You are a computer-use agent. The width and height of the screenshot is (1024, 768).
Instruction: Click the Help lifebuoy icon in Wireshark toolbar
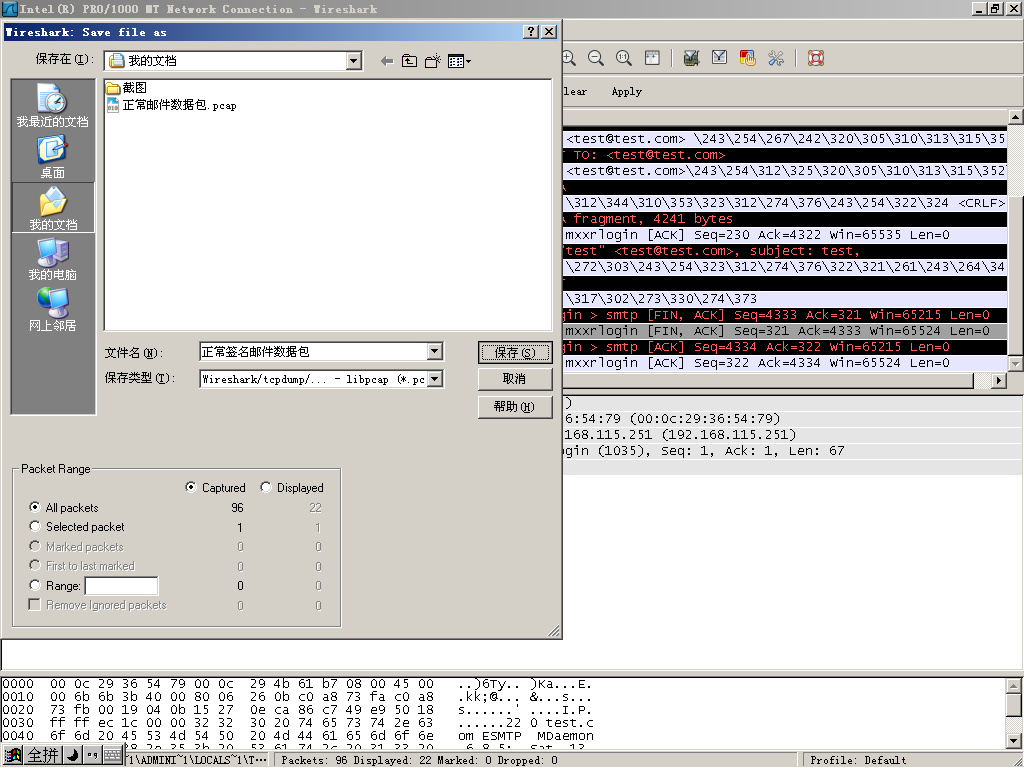(x=816, y=58)
